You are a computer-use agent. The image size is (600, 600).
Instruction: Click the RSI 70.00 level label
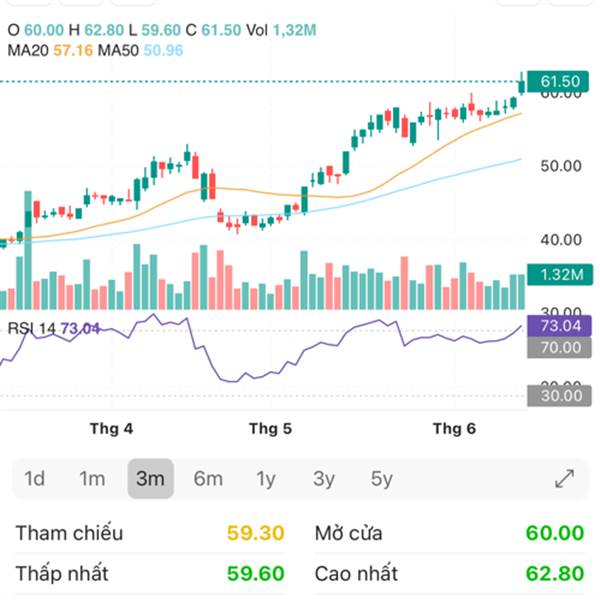point(559,348)
